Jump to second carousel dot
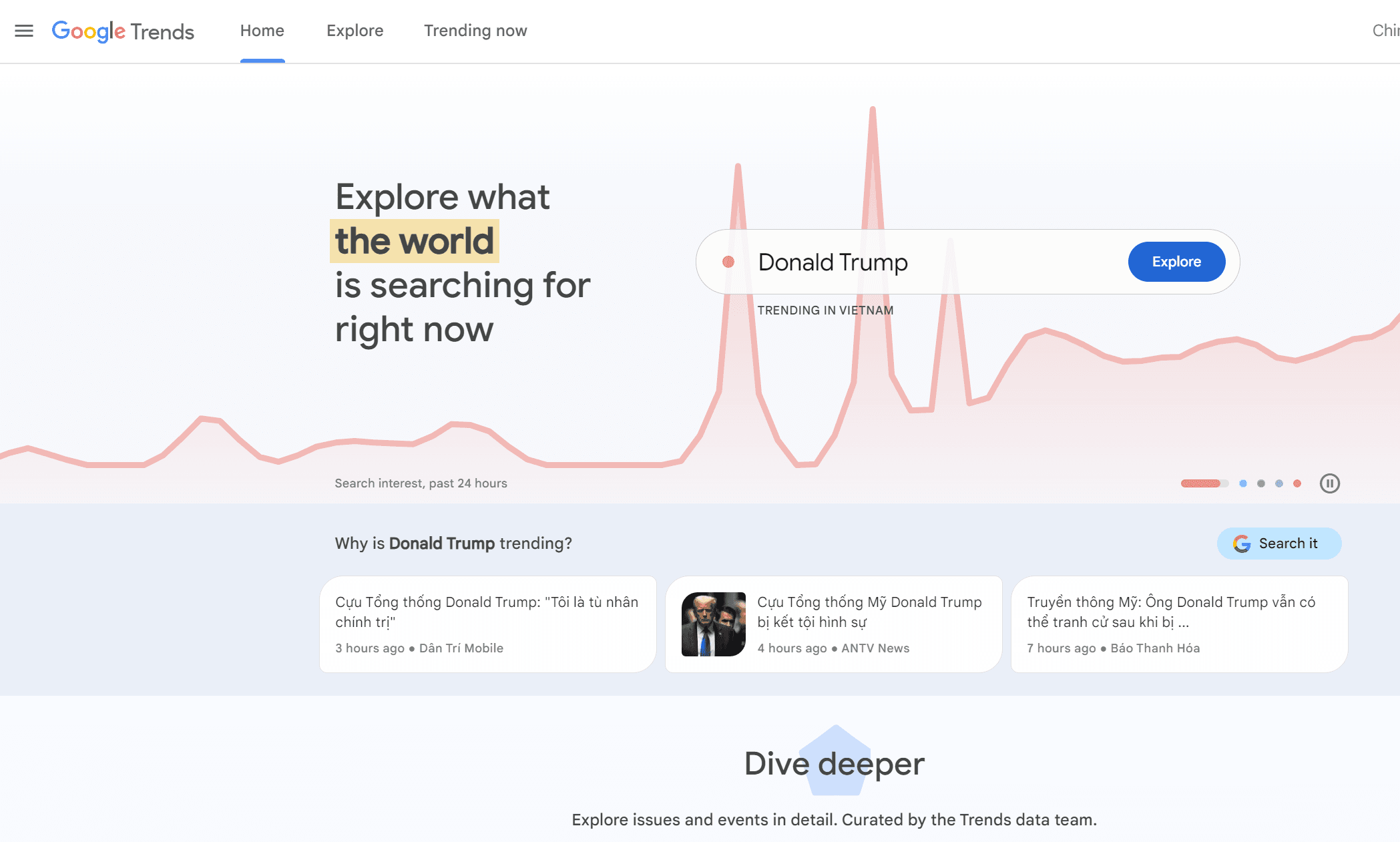 1243,483
